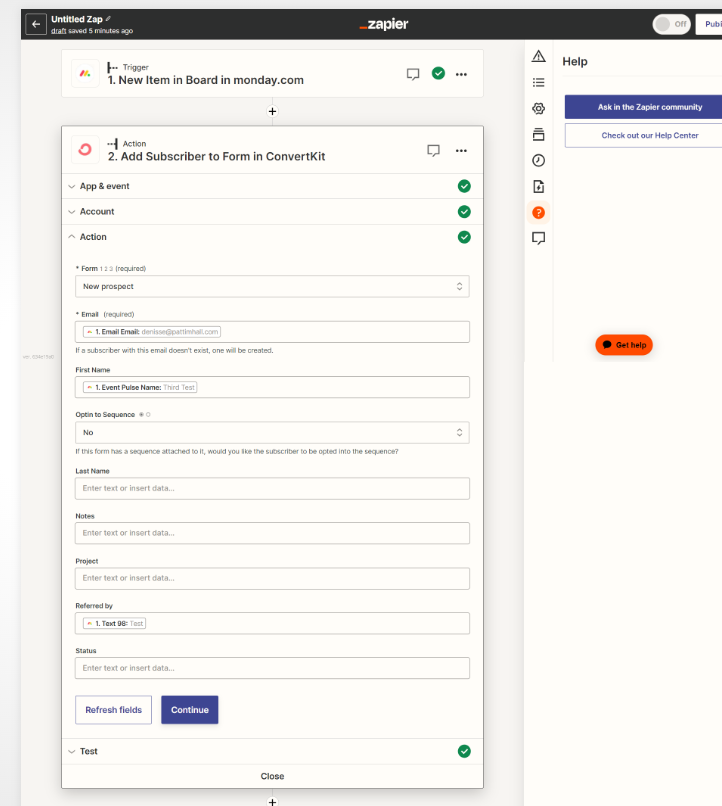Open the Form dropdown showing New prospect
Viewport: 722px width, 806px height.
pos(272,286)
